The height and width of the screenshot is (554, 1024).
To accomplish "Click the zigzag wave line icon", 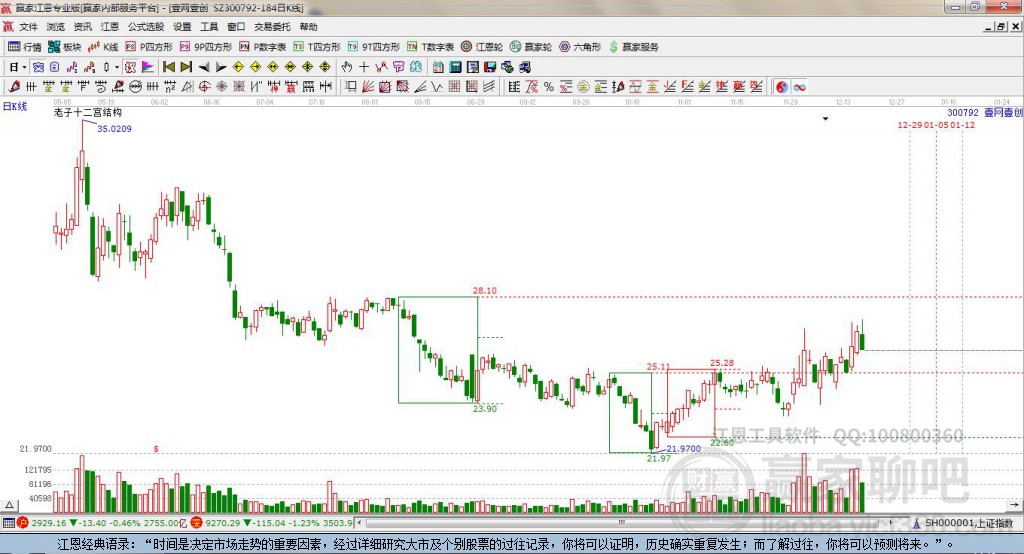I will pyautogui.click(x=438, y=87).
